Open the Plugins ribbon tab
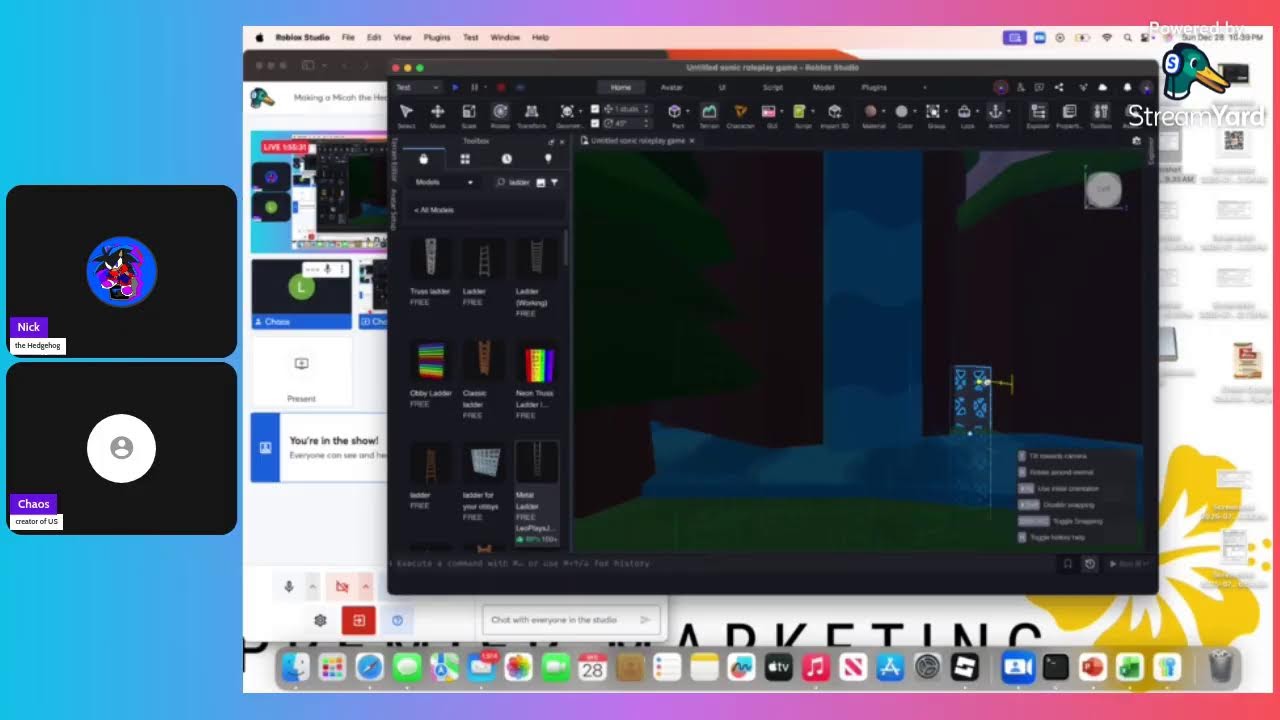 coord(874,87)
